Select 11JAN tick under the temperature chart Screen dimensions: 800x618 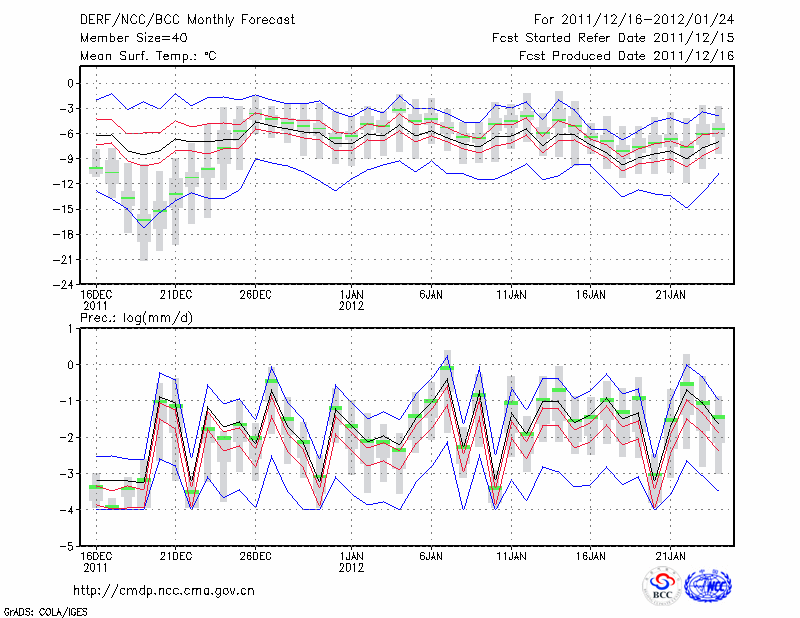pos(510,294)
